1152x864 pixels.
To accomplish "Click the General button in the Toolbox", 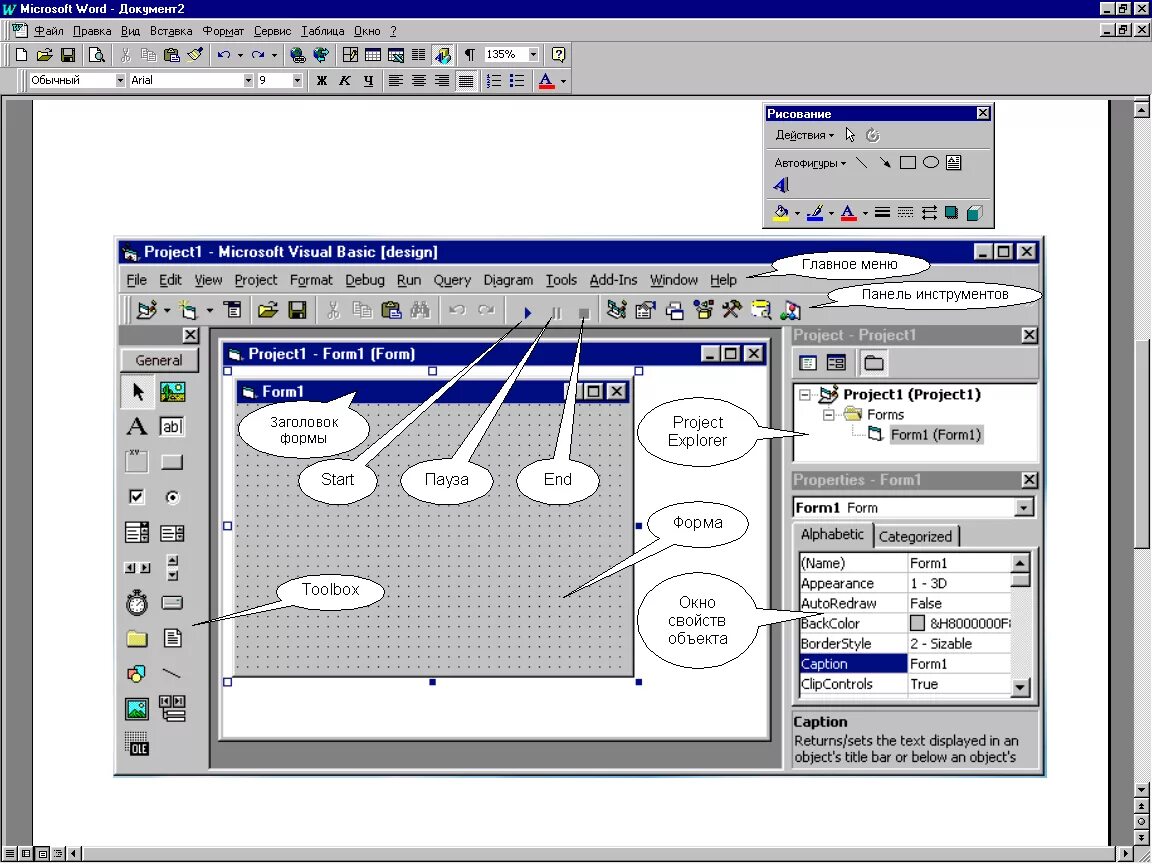I will 159,360.
